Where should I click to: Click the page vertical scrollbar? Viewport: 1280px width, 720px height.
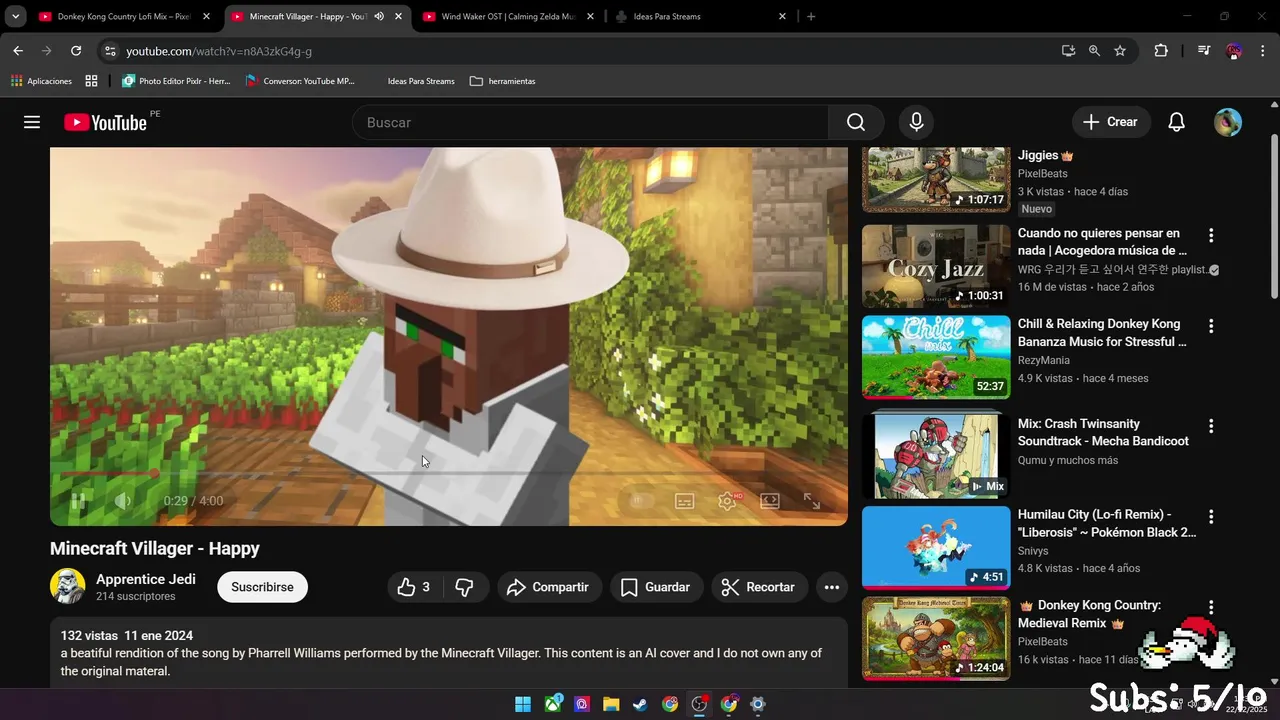[1274, 217]
